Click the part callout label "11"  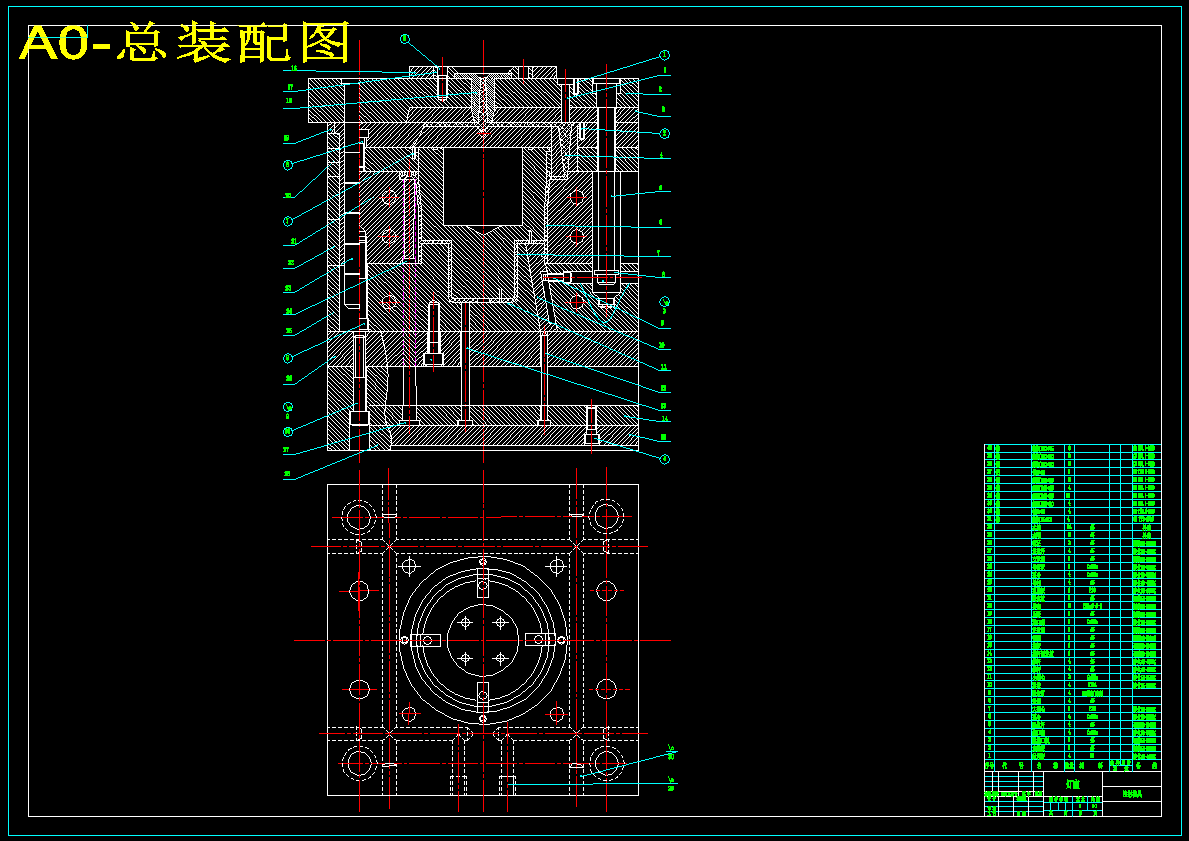pos(664,367)
